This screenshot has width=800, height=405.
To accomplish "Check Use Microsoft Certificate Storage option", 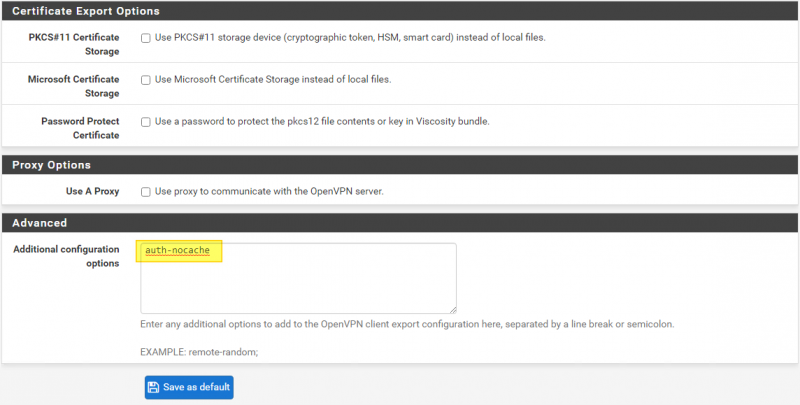I will [x=146, y=80].
